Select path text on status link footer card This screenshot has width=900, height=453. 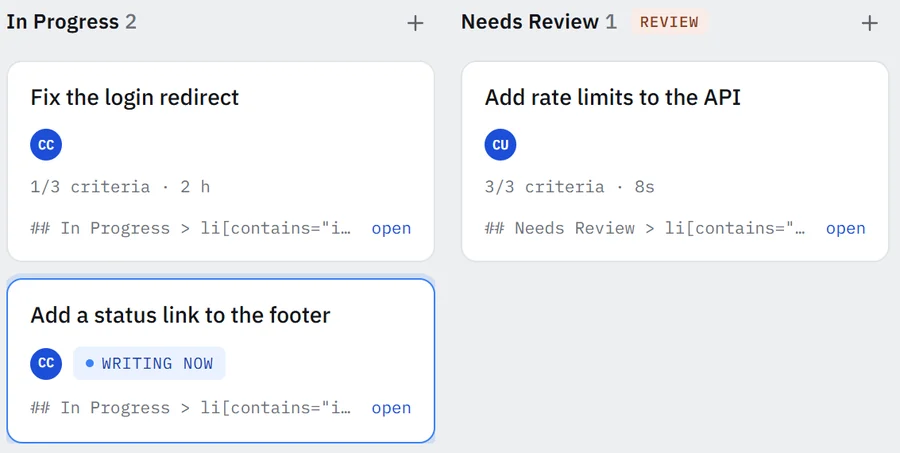pos(191,408)
